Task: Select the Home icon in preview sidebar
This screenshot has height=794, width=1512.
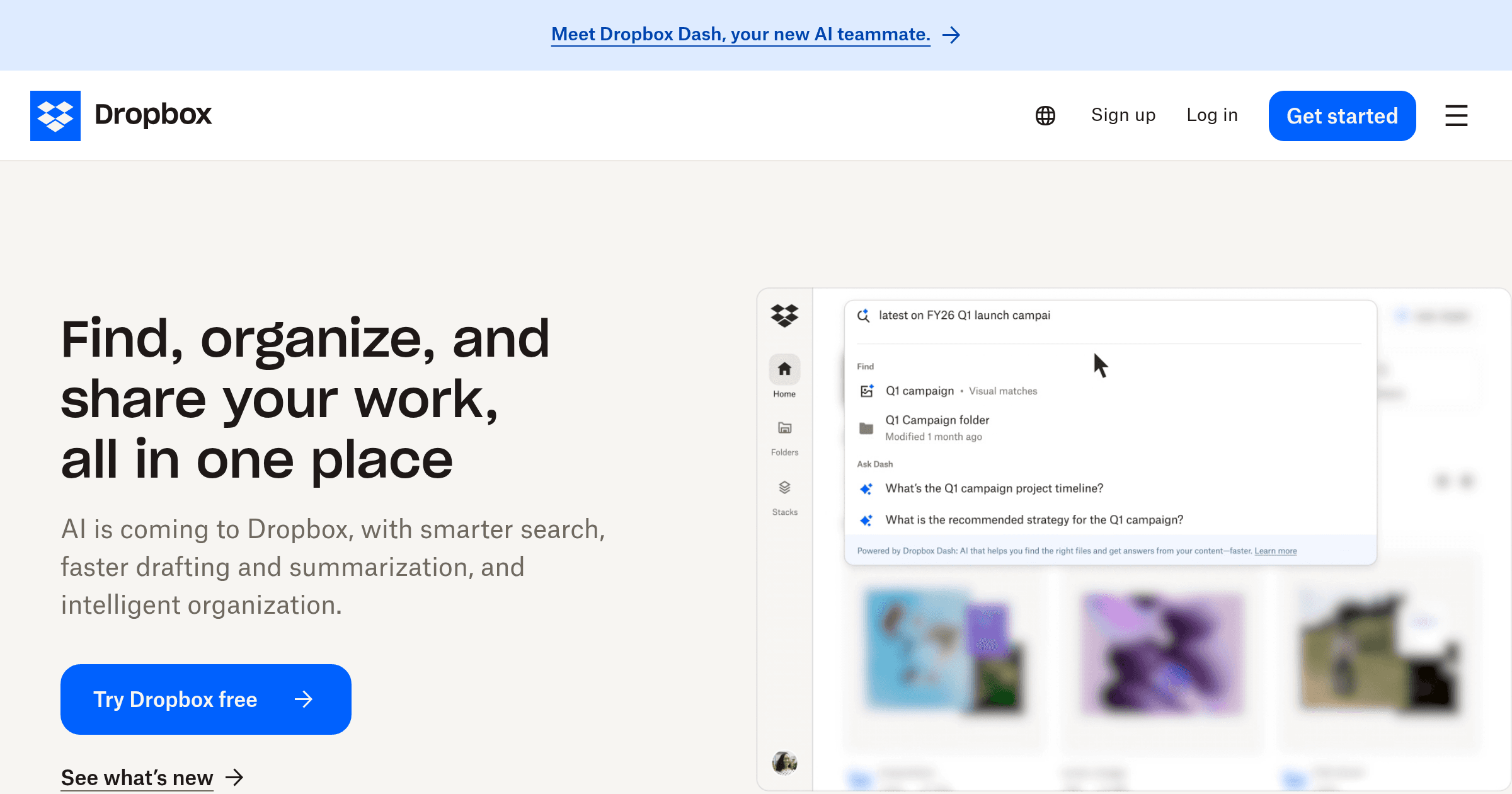Action: click(784, 369)
